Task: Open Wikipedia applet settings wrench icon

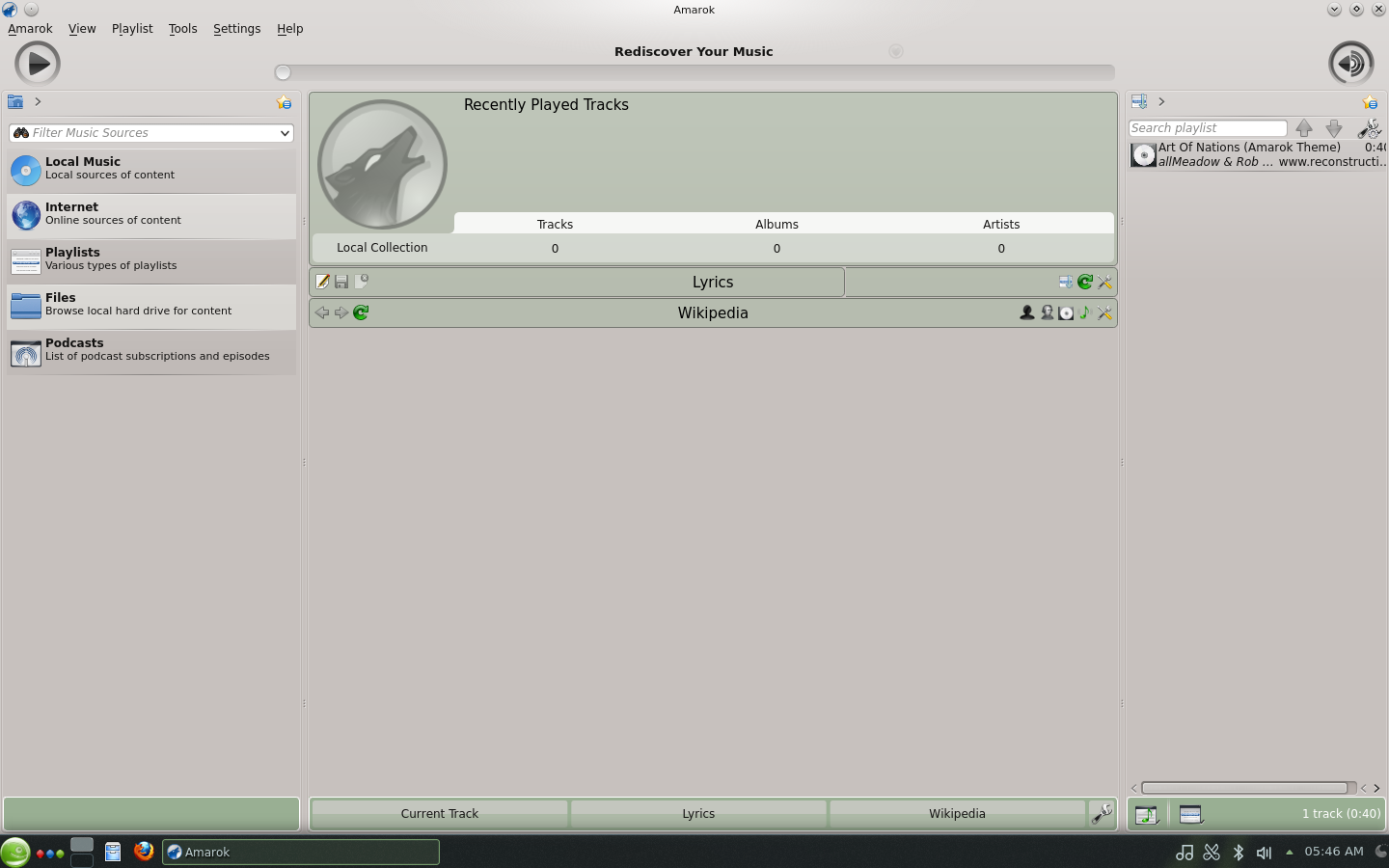Action: coord(1104,312)
